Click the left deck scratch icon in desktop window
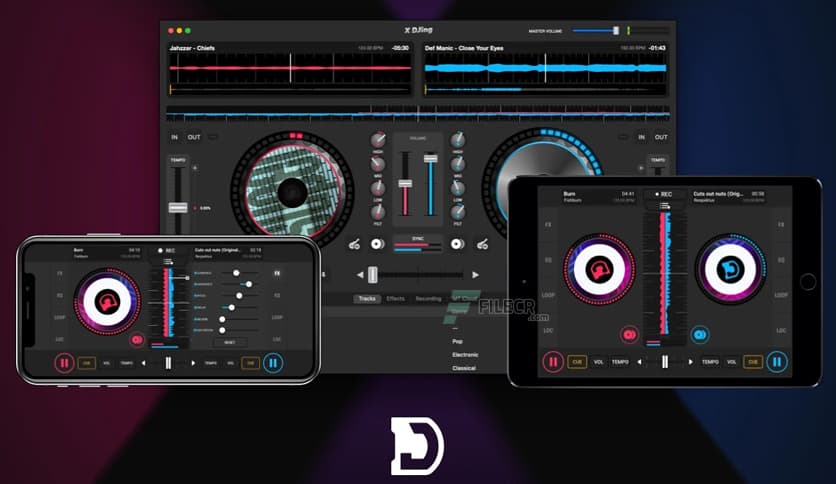This screenshot has width=836, height=484. click(355, 244)
